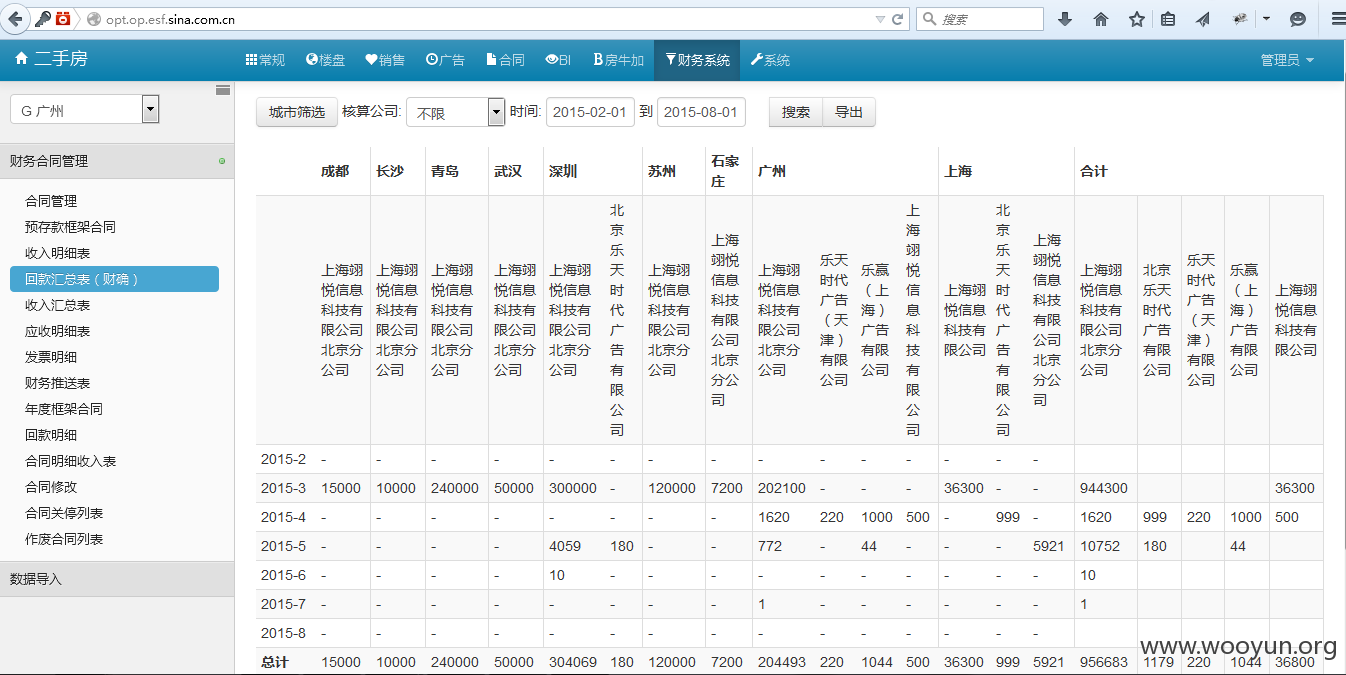Click the 深圳 column header
The width and height of the screenshot is (1346, 675).
[563, 171]
